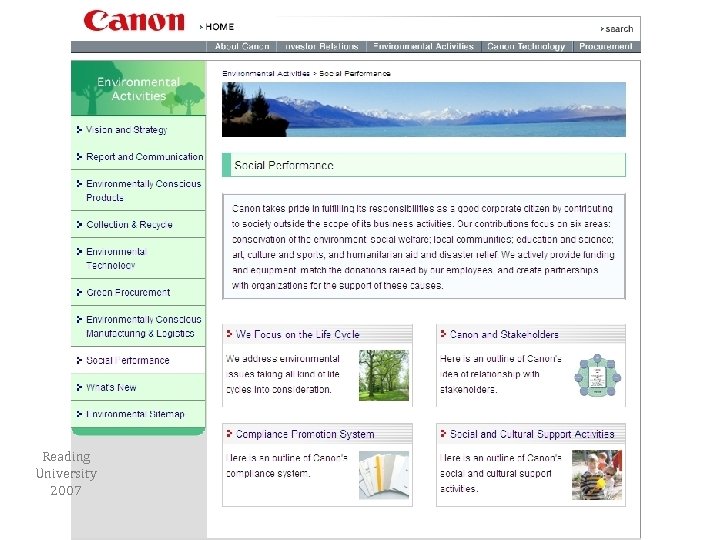Viewport: 720px width, 540px height.
Task: Open Environmentally Conscious Manufacturing & Logistics
Action: [144, 326]
